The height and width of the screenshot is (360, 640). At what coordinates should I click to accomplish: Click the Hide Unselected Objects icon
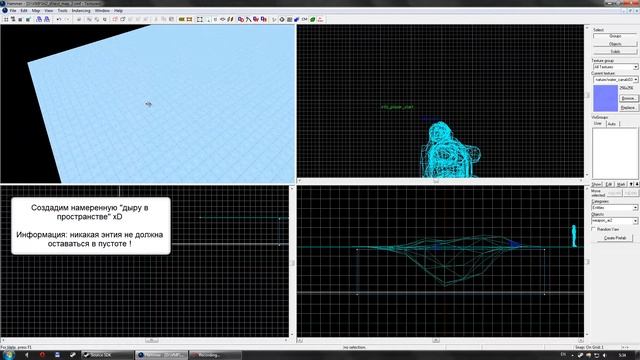[123, 19]
